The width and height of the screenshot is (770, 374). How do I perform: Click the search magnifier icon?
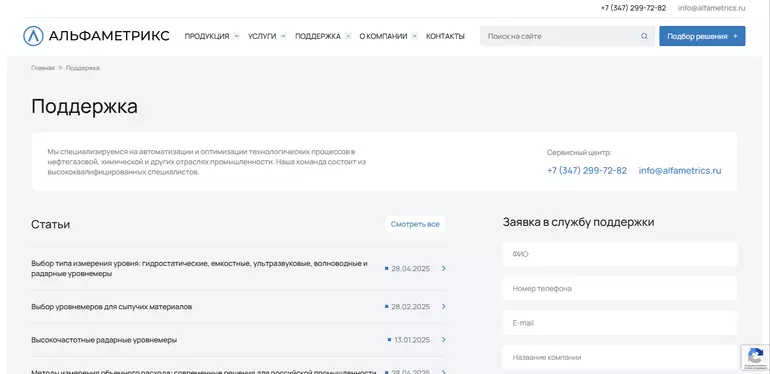tap(644, 36)
